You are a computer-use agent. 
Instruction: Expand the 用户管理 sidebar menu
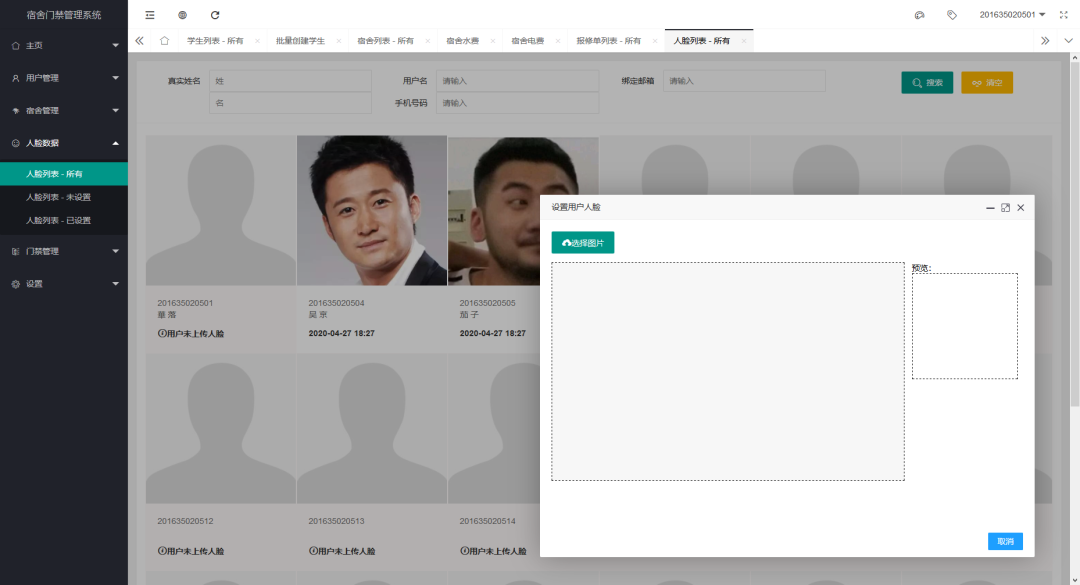[64, 78]
